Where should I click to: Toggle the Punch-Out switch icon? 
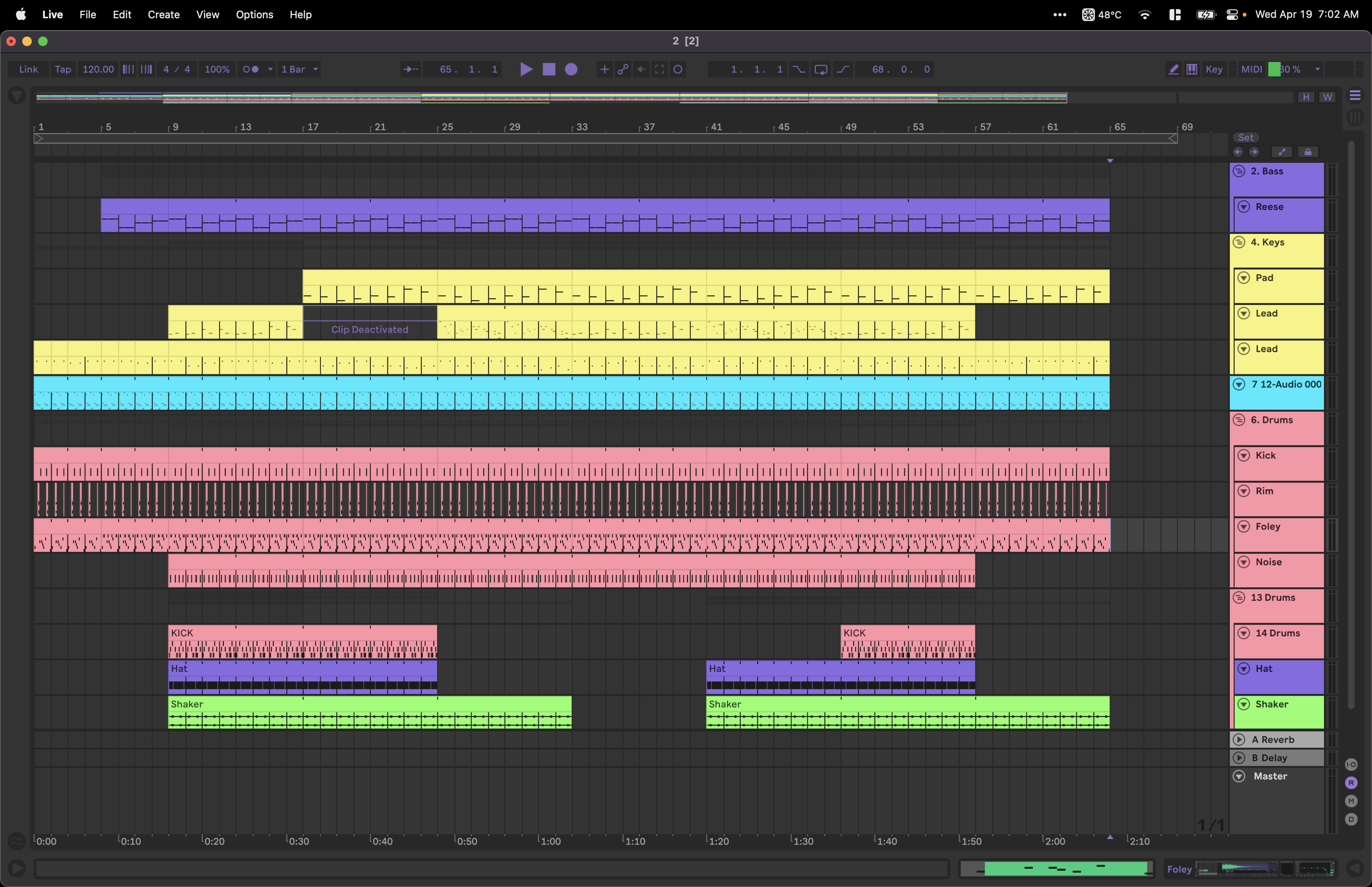pyautogui.click(x=843, y=69)
